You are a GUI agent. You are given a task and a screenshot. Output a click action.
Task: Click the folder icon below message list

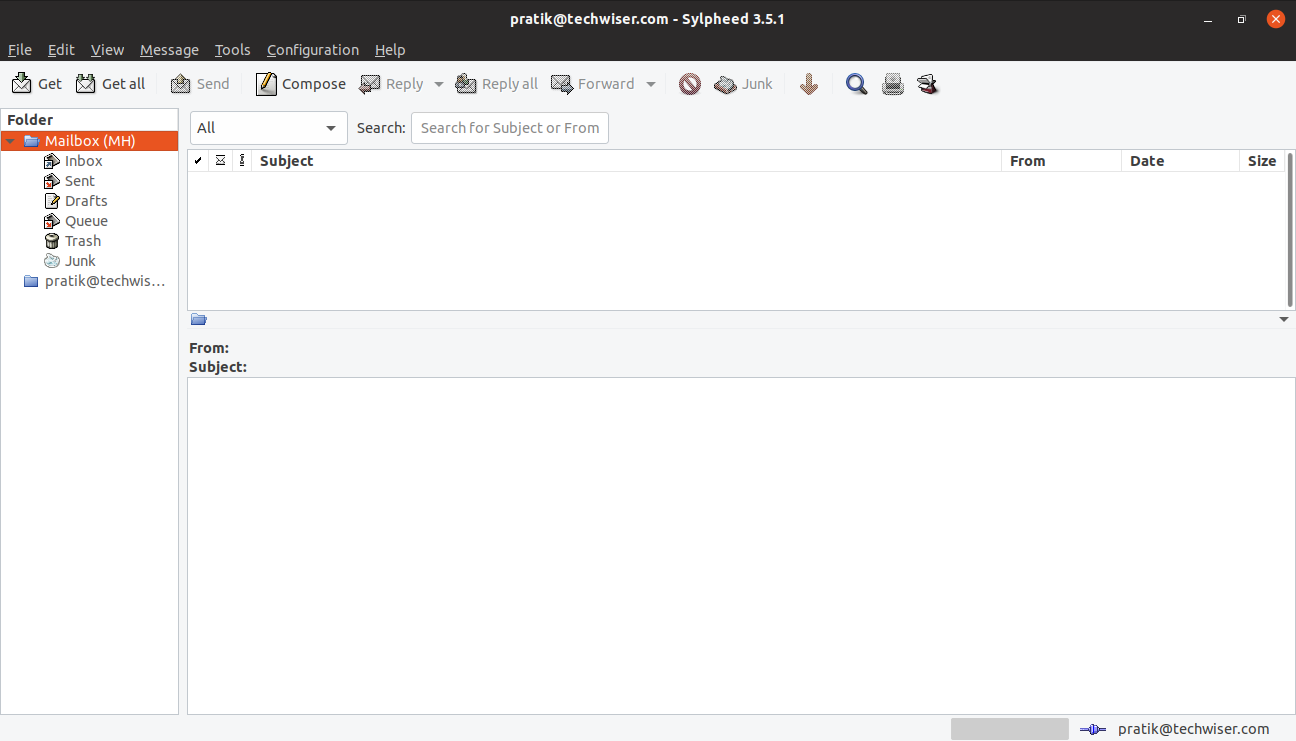tap(198, 320)
